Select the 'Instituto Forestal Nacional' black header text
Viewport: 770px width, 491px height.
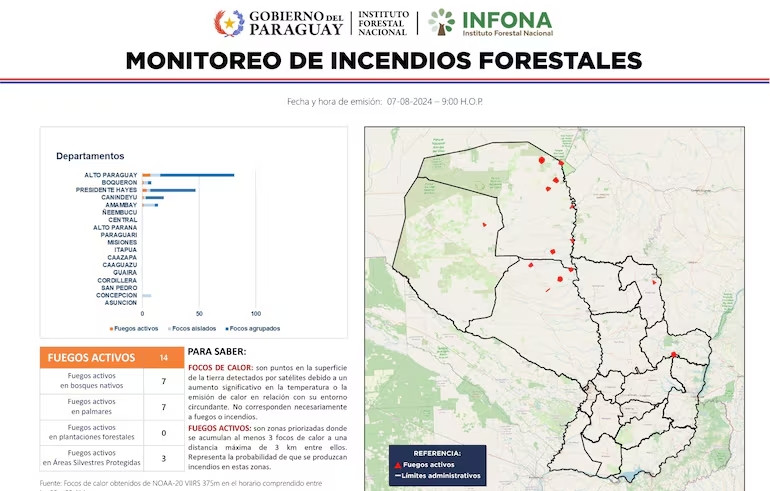[x=383, y=23]
